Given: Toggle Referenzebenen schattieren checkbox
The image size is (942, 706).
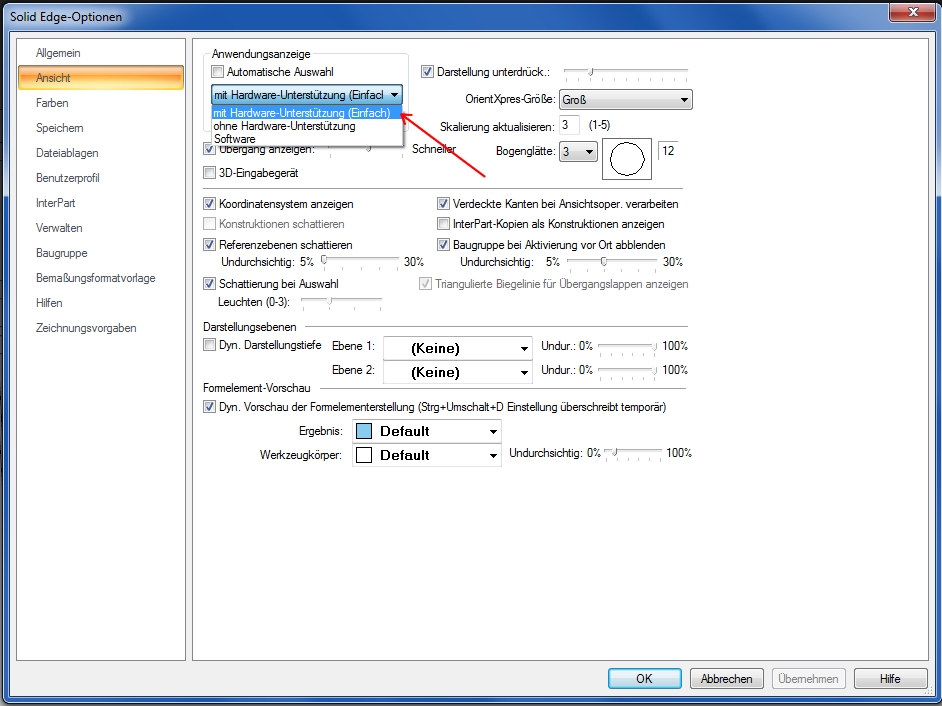Looking at the screenshot, I should [x=209, y=245].
